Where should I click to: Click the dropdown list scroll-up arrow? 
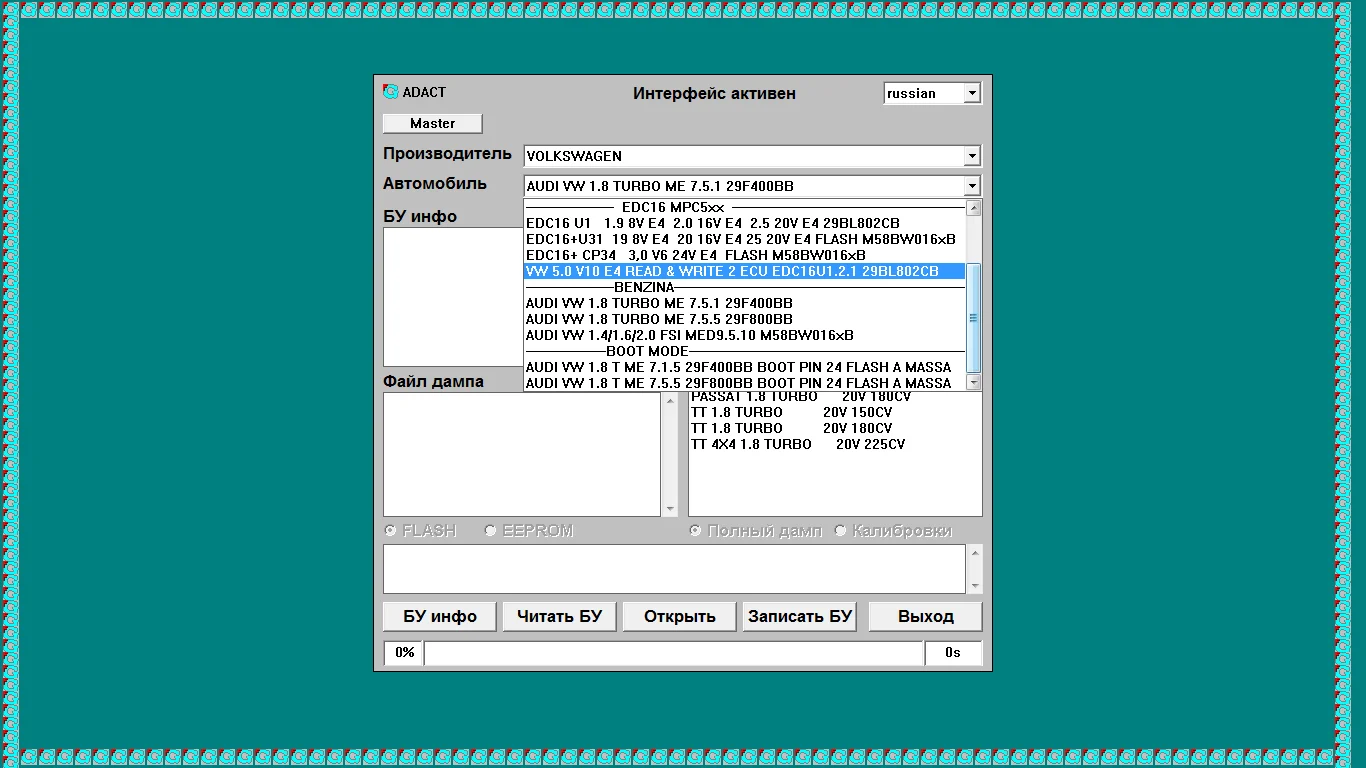[974, 208]
